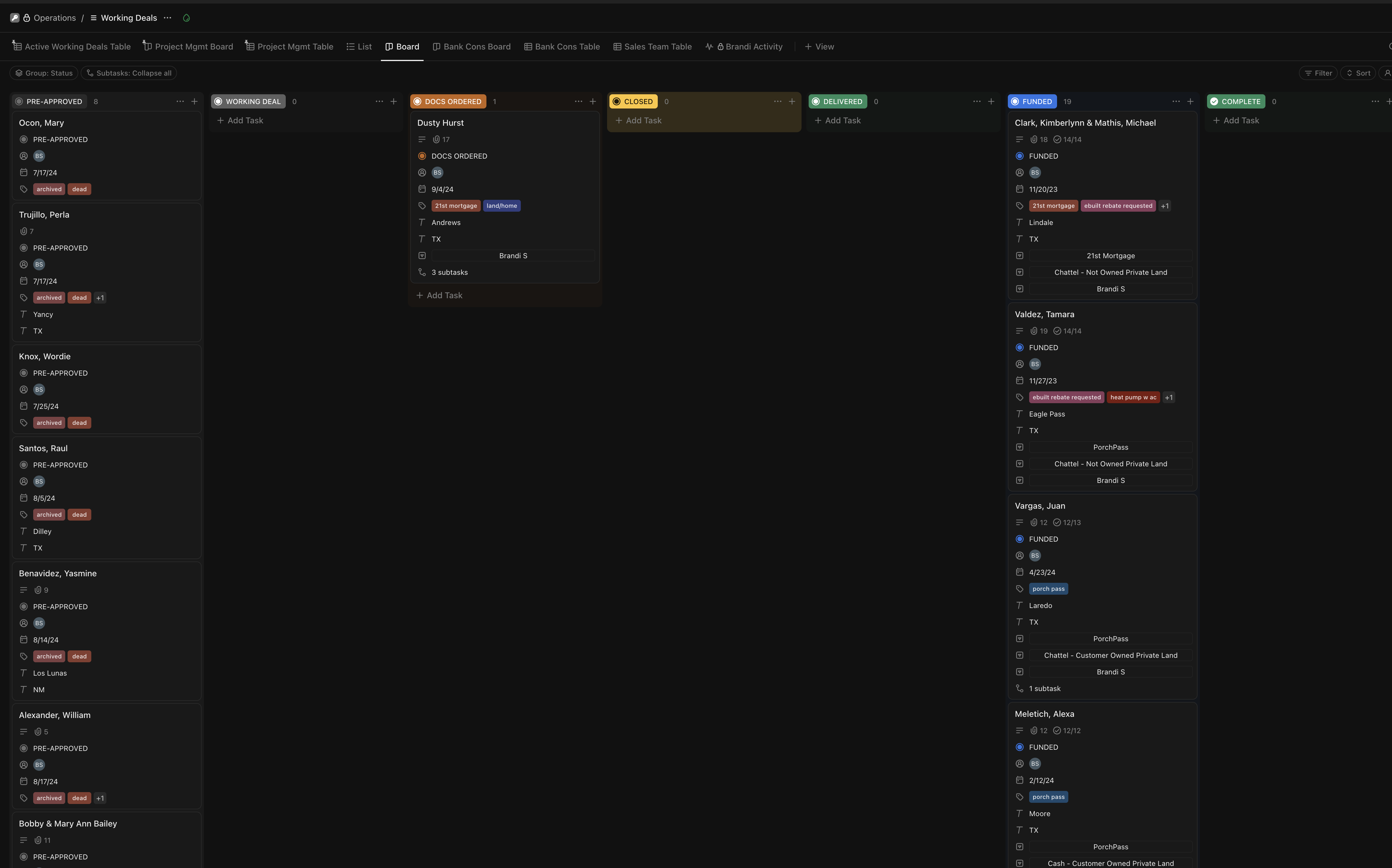Click the BS assignee avatar on Ocon, Mary card

(39, 156)
